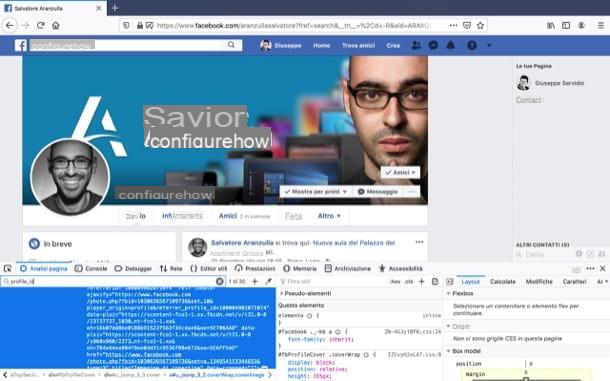
Task: Add new CSS rule plus icon
Action: [x=421, y=281]
